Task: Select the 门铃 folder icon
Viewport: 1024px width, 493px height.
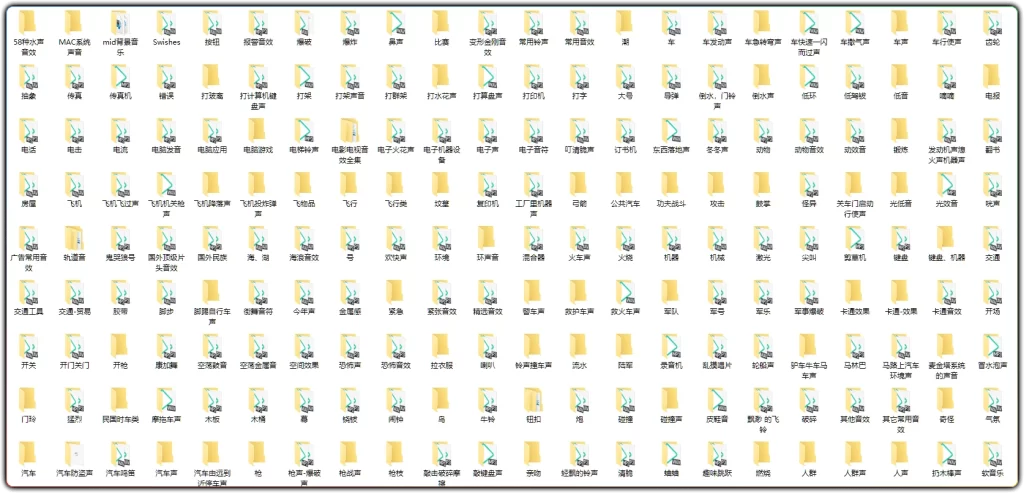Action: [28, 400]
